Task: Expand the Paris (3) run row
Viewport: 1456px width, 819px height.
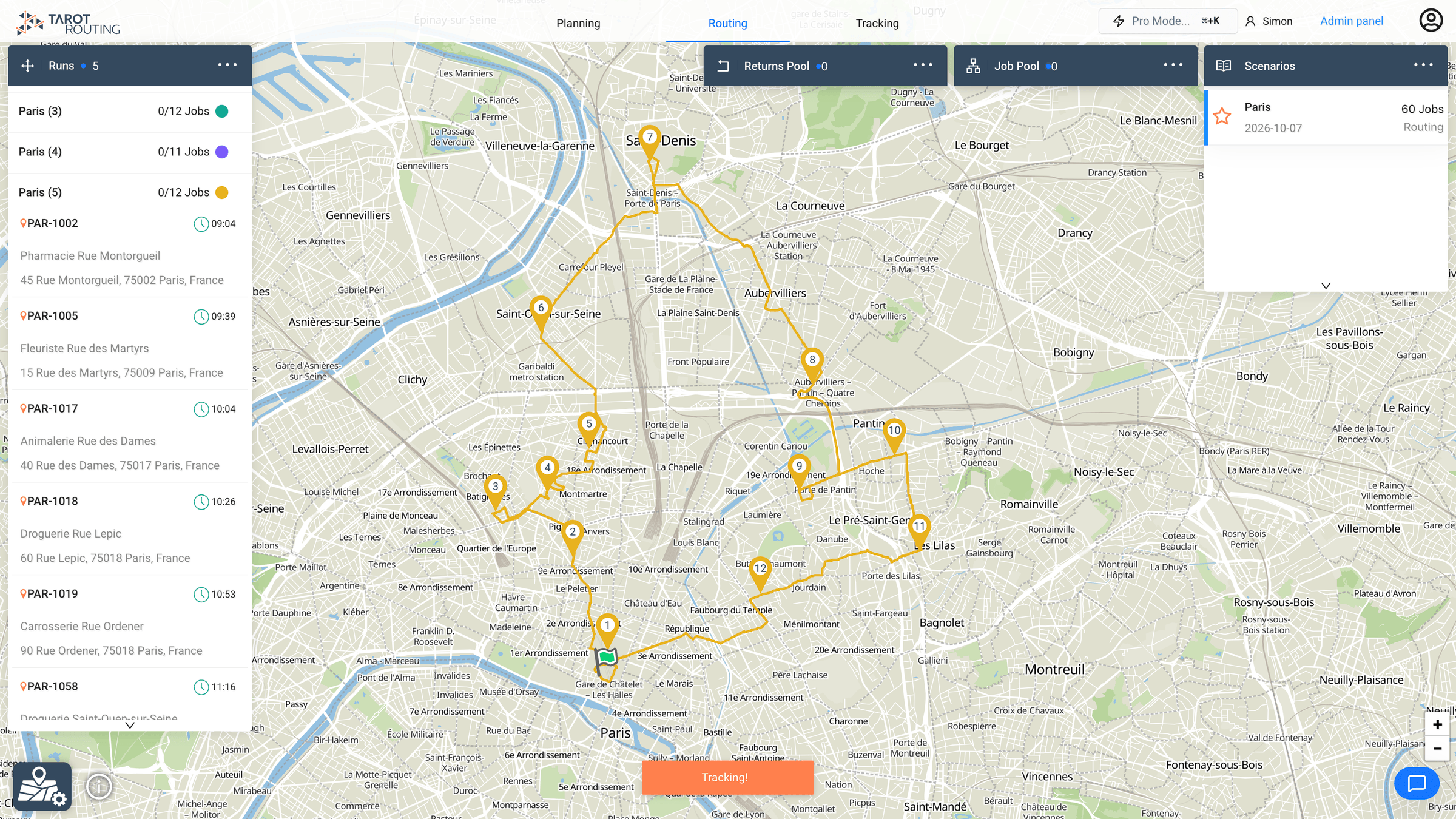Action: [130, 111]
